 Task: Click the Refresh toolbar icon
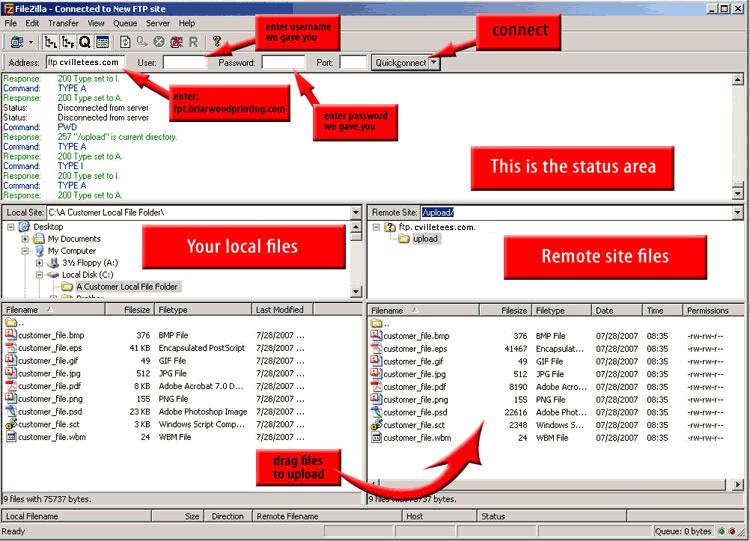[125, 42]
